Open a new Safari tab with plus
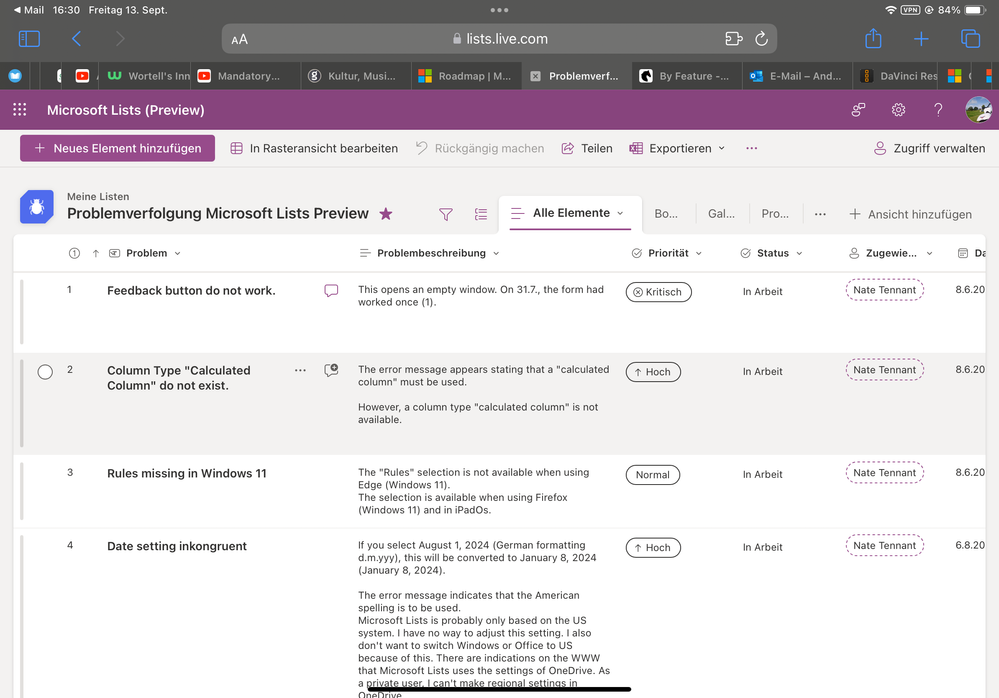Screen dimensions: 999x698 tap(921, 39)
